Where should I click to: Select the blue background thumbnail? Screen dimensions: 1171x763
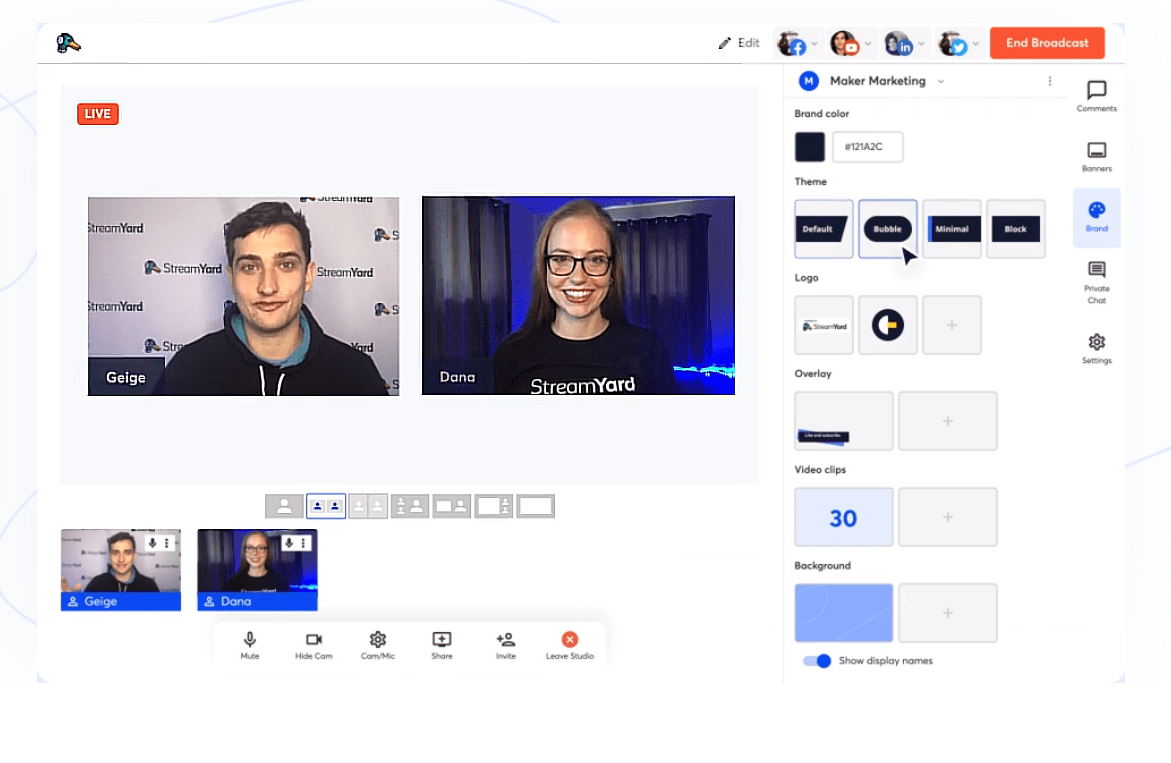click(843, 613)
